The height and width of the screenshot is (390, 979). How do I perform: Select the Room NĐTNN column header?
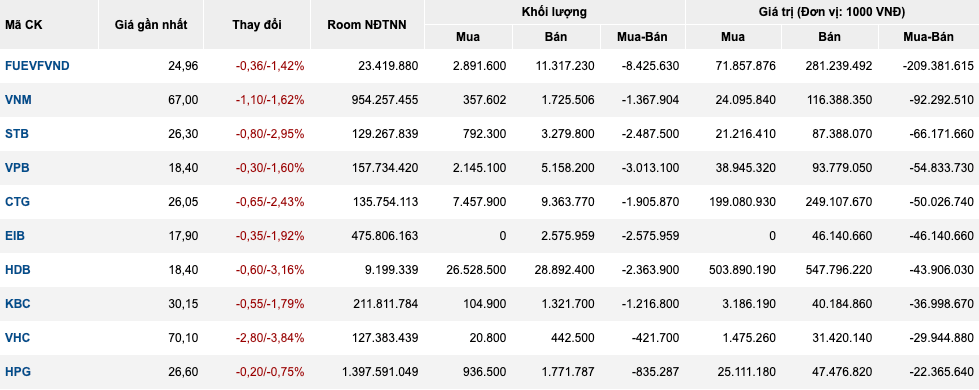click(367, 25)
